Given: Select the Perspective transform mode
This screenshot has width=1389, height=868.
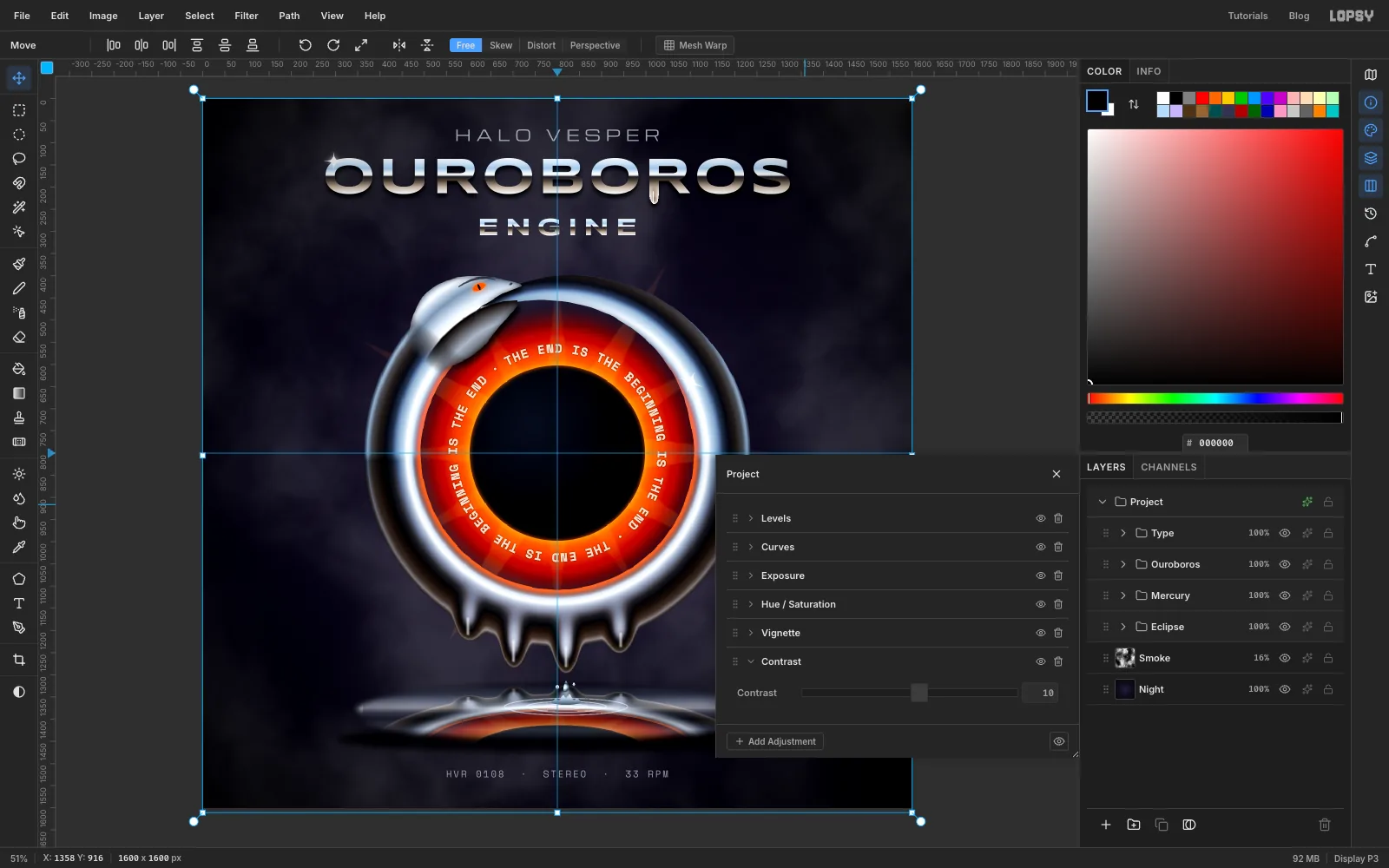Looking at the screenshot, I should click(x=595, y=45).
